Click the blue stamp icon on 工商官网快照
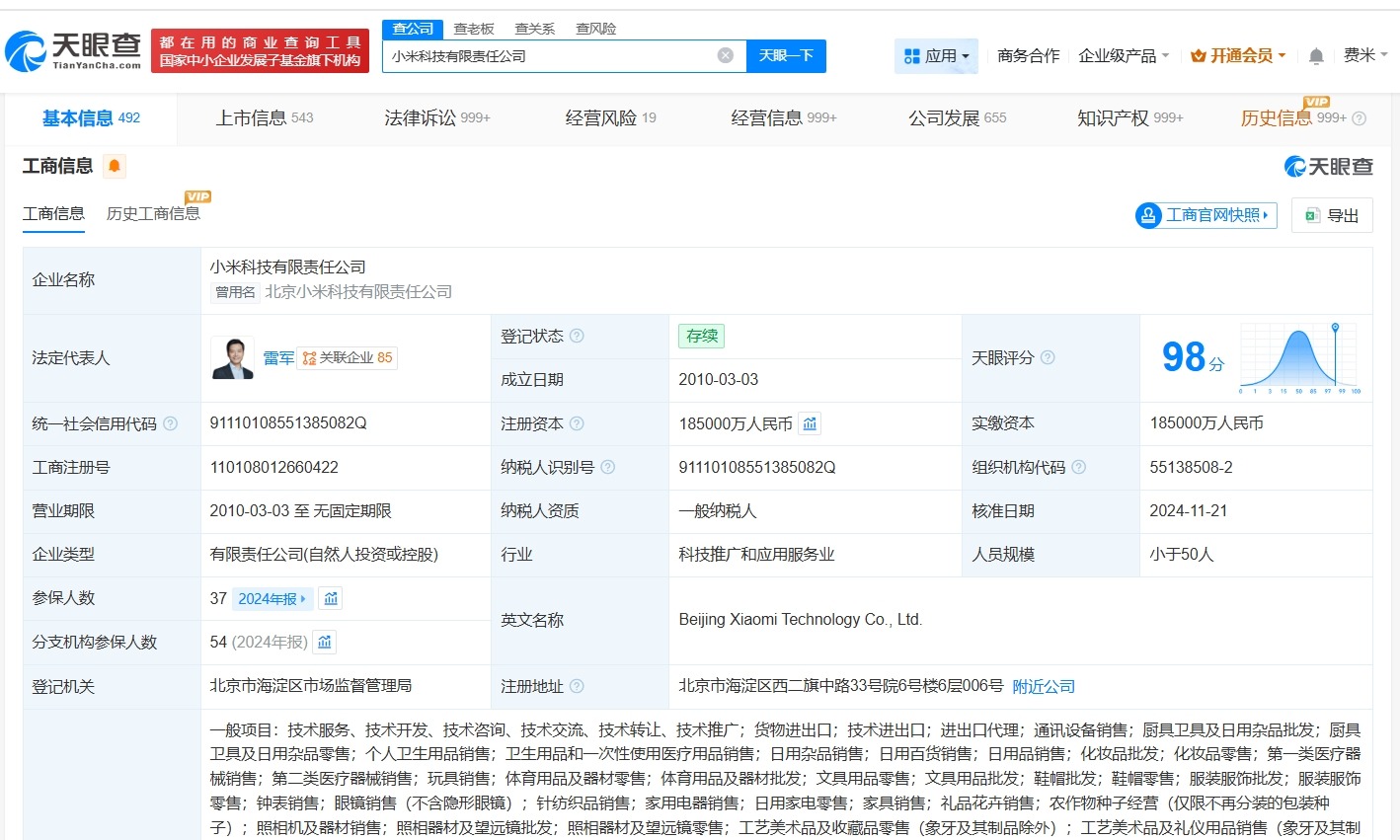 (1147, 215)
